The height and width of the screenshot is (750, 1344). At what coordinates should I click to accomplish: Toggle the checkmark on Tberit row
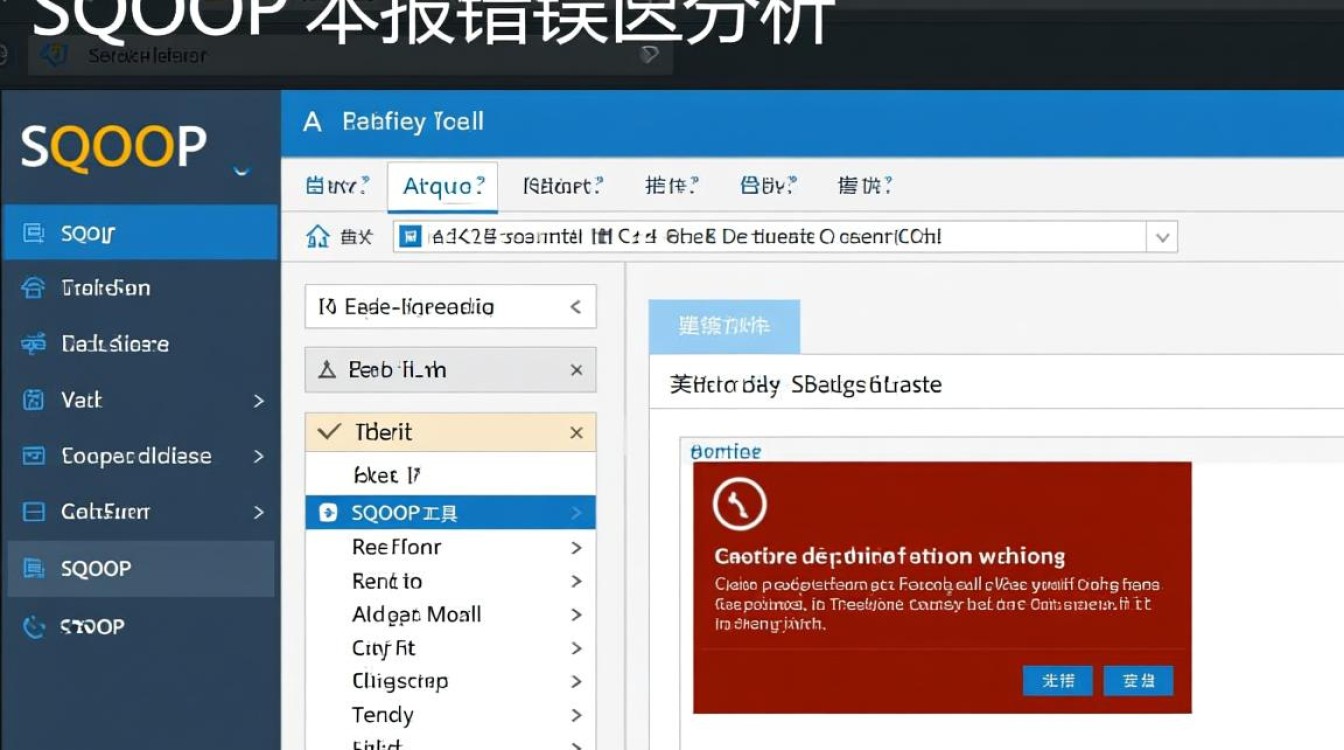328,432
